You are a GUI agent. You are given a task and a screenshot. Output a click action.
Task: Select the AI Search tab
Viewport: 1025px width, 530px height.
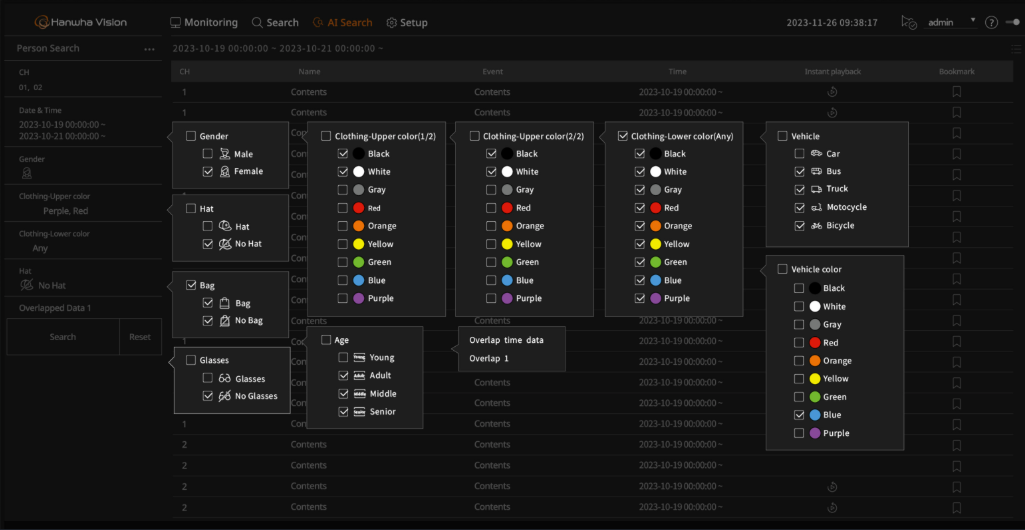coord(343,22)
